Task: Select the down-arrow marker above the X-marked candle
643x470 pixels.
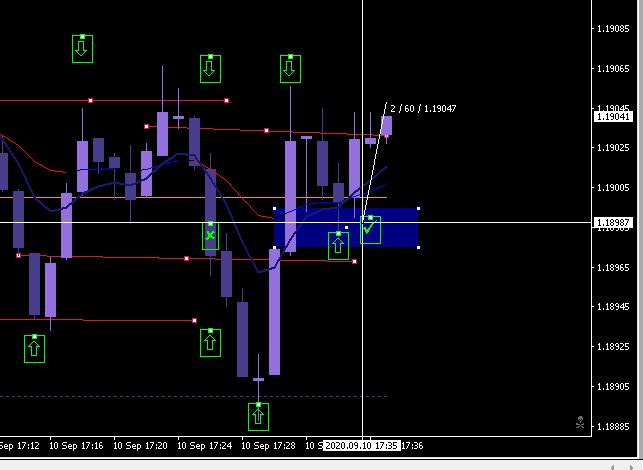Action: tap(210, 68)
